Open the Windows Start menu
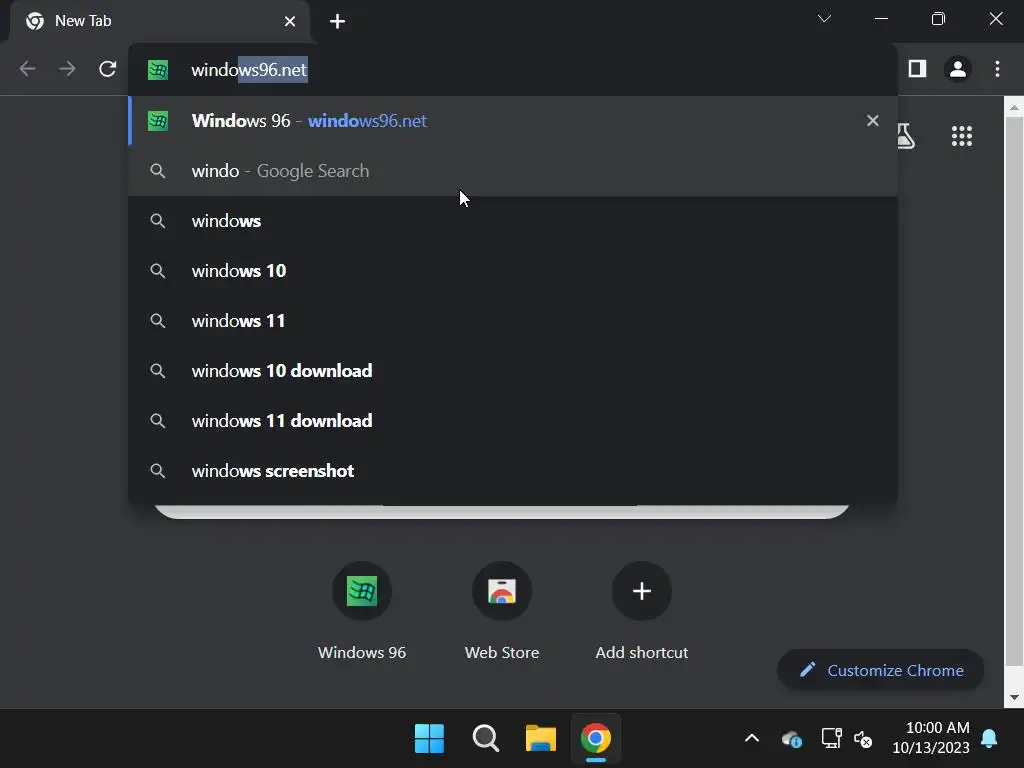The width and height of the screenshot is (1024, 768). (x=429, y=739)
